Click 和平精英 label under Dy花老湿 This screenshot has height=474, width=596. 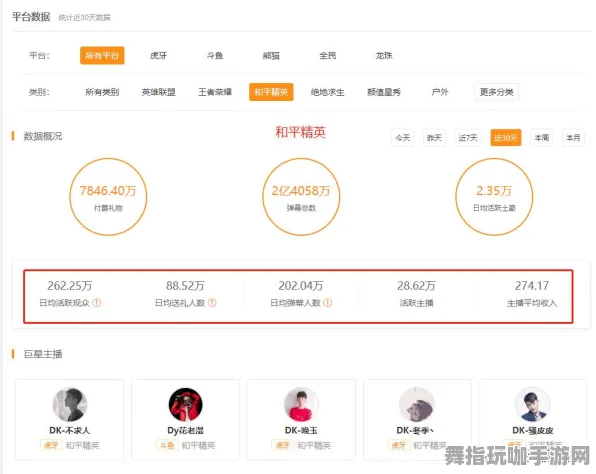[x=198, y=445]
